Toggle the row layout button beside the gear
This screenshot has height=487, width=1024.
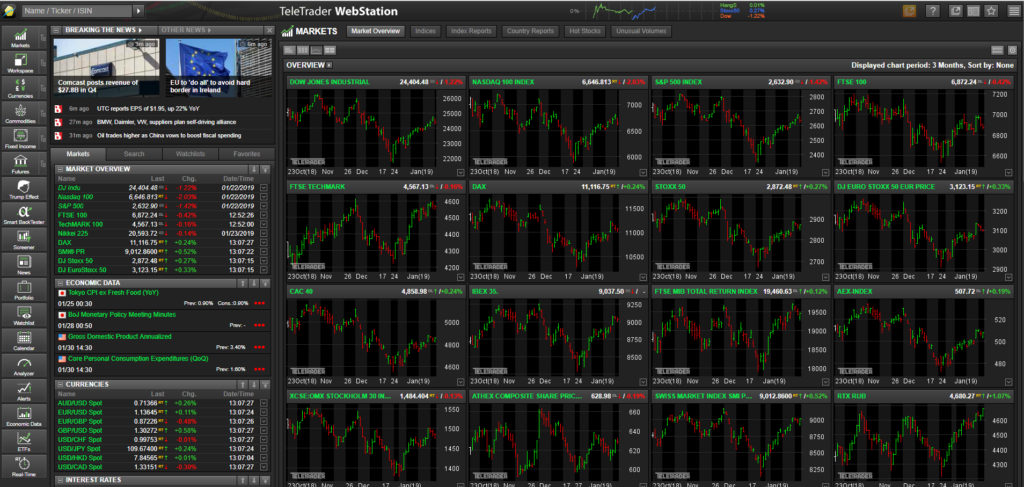[x=997, y=50]
